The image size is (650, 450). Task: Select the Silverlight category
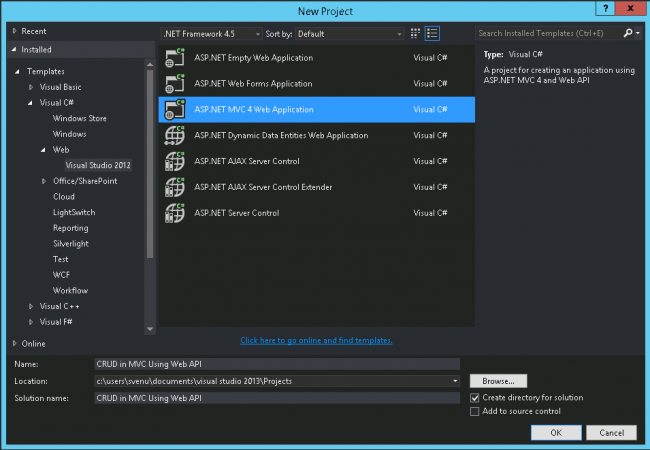71,244
